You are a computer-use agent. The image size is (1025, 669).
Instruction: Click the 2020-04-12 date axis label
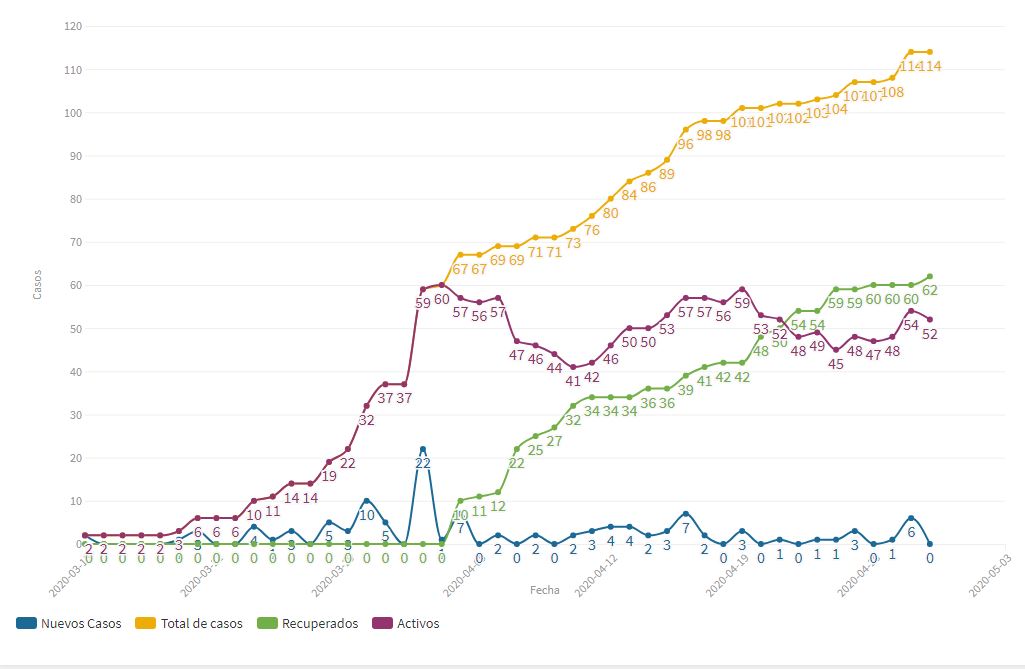(x=596, y=577)
